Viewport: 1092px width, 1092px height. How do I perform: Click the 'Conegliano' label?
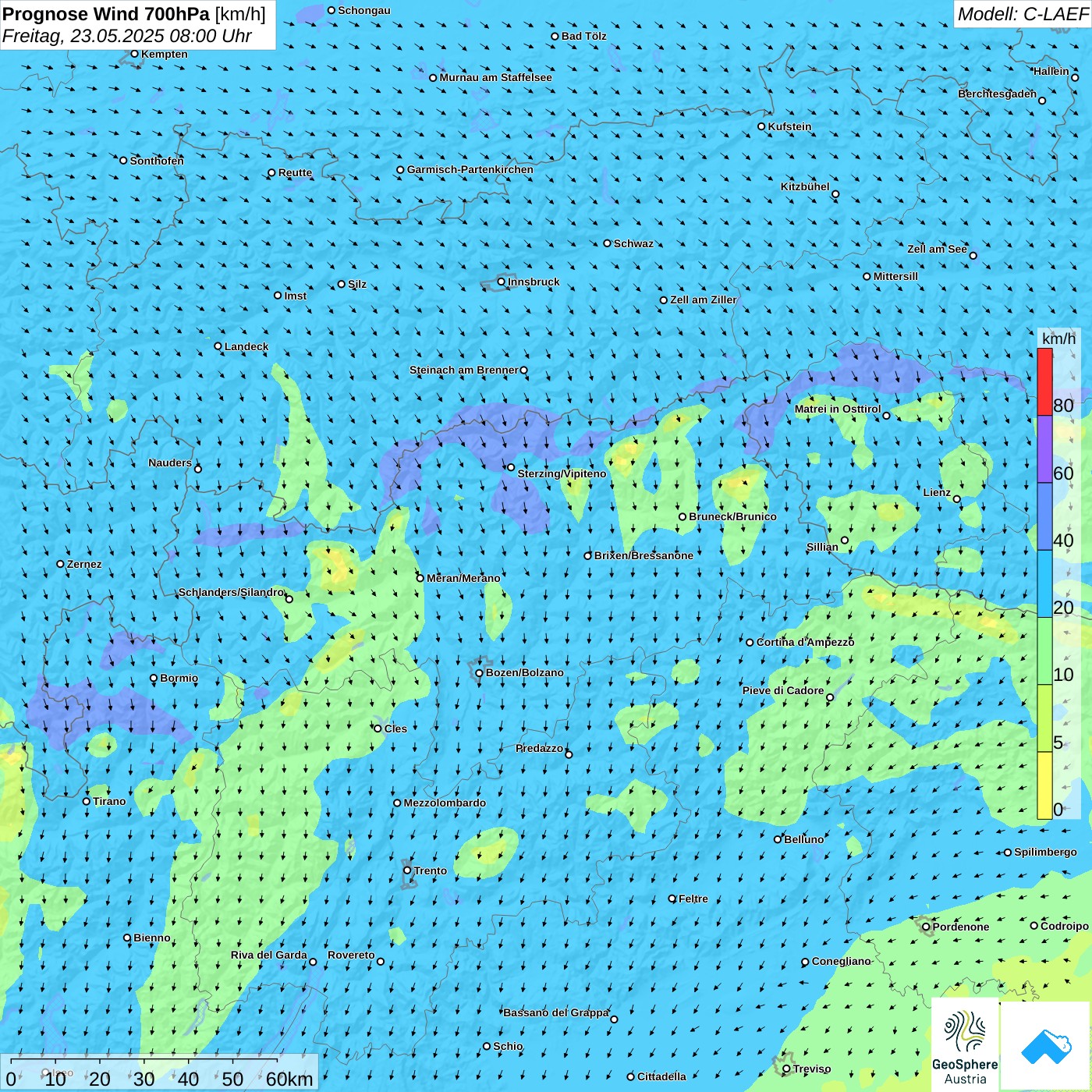[841, 961]
